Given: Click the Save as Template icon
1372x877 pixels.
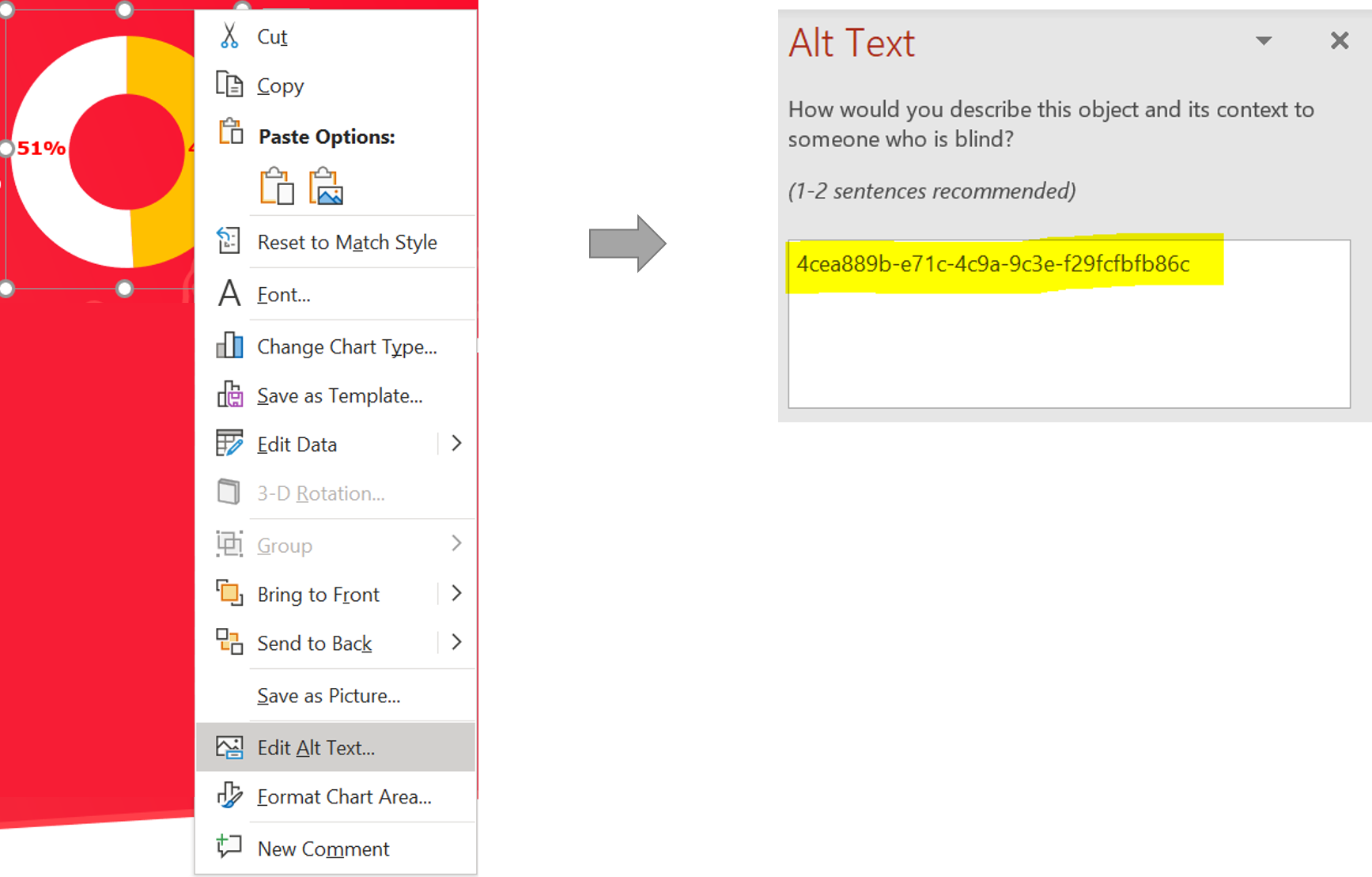Looking at the screenshot, I should point(229,394).
